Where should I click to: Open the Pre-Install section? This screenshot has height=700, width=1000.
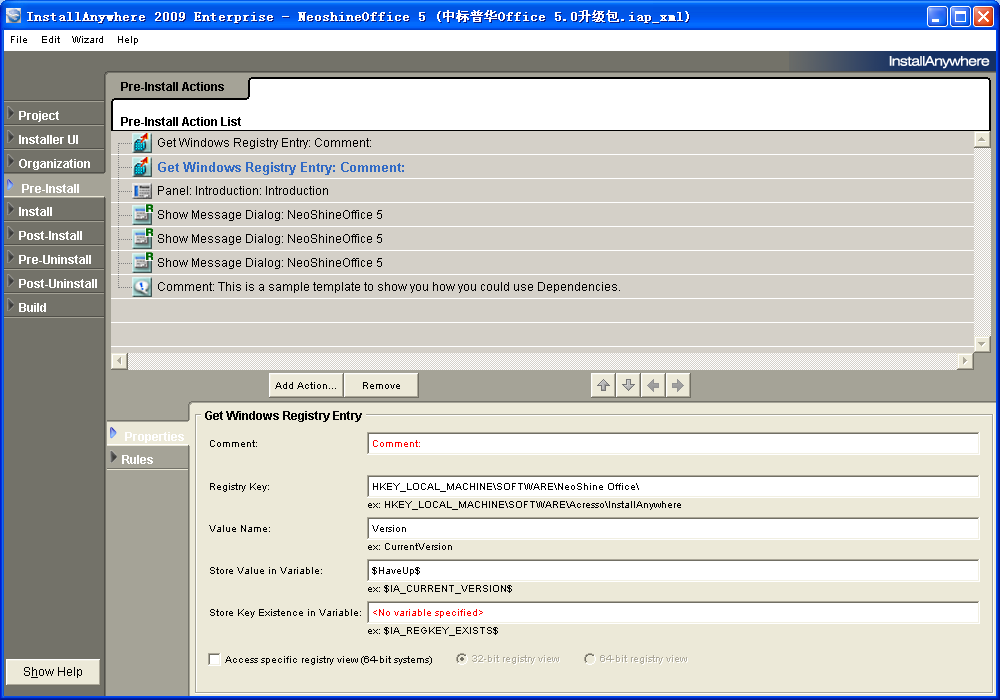tap(54, 188)
